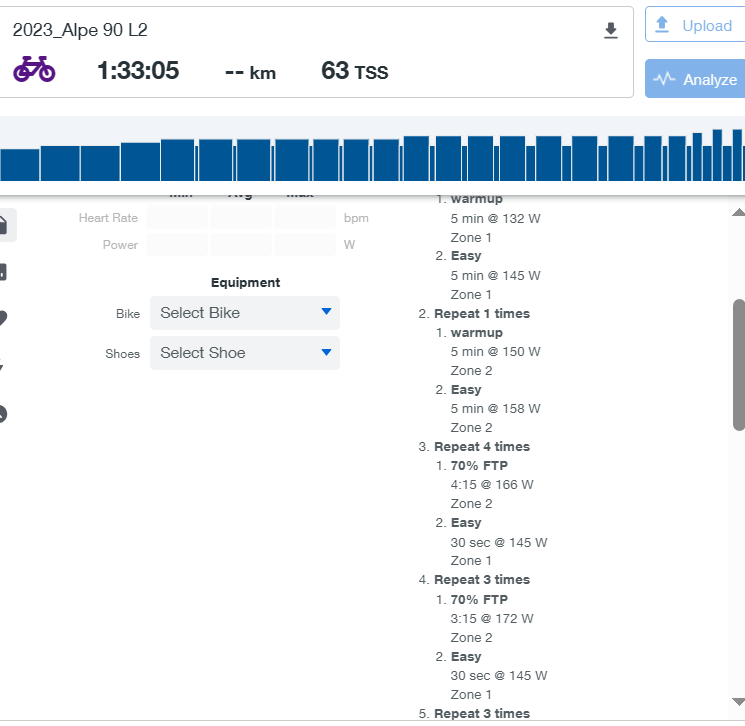Click the download workout file icon
This screenshot has height=726, width=745.
(611, 31)
